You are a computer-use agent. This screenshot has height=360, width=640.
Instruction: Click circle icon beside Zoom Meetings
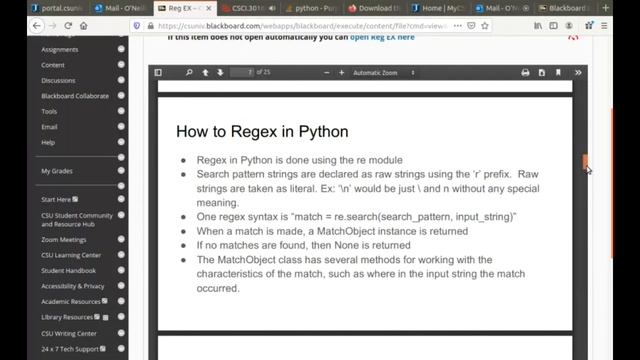[121, 239]
